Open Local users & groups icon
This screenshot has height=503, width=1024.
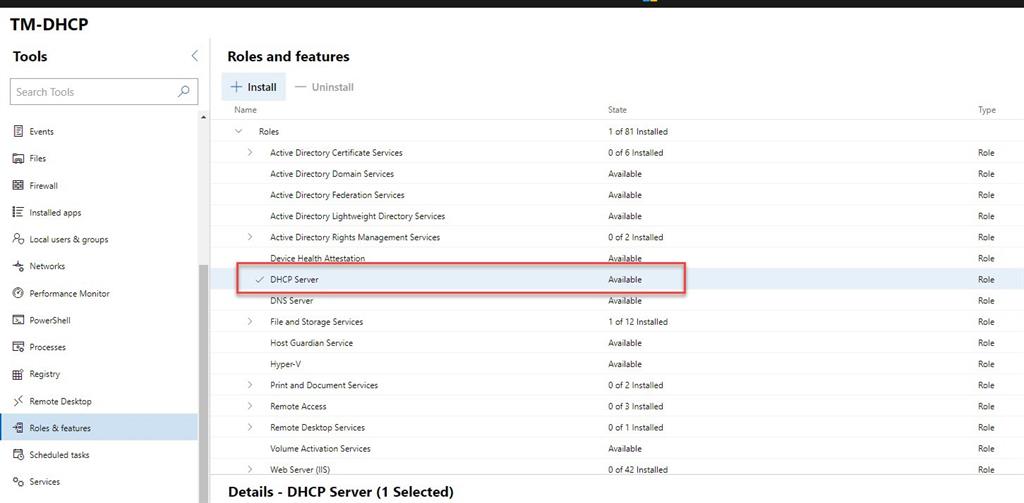[18, 239]
